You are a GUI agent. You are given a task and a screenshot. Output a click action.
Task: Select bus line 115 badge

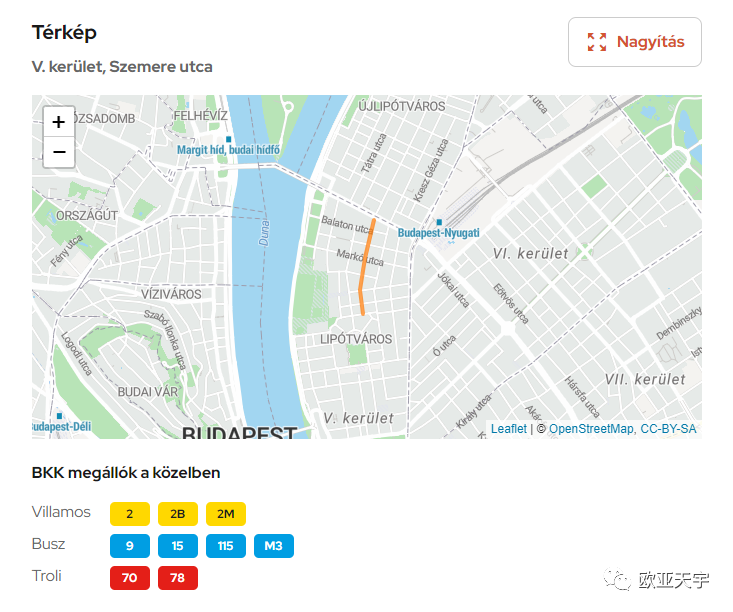point(226,546)
